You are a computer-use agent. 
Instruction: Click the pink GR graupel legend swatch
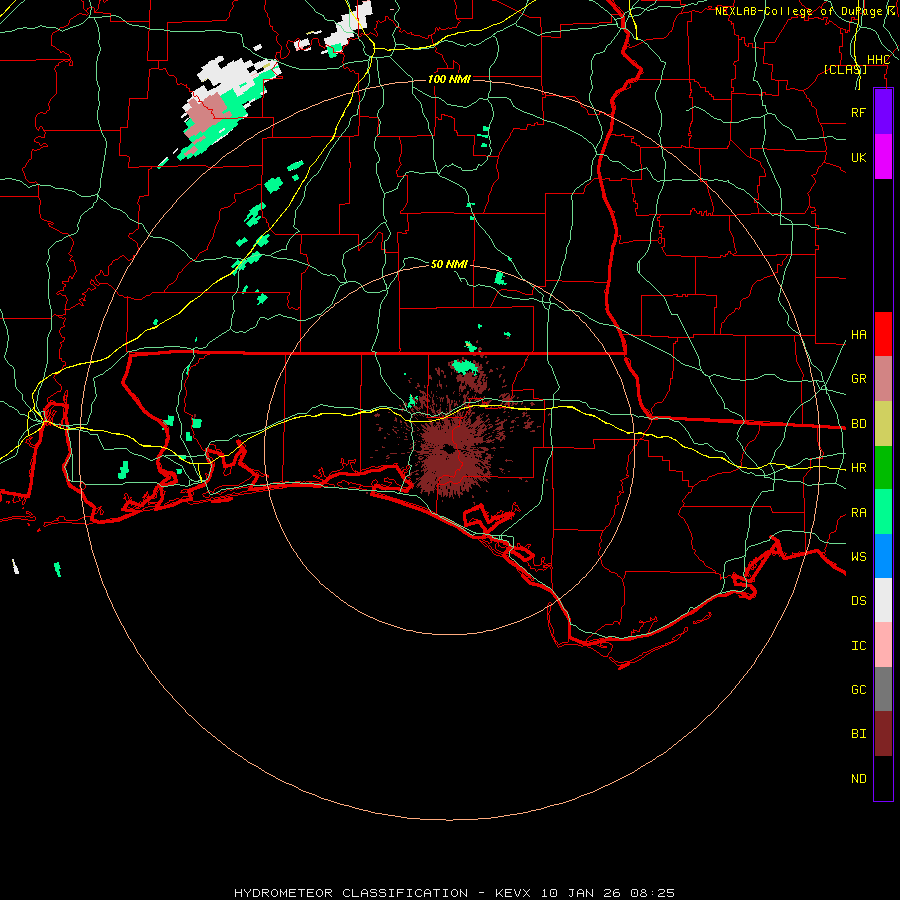883,378
